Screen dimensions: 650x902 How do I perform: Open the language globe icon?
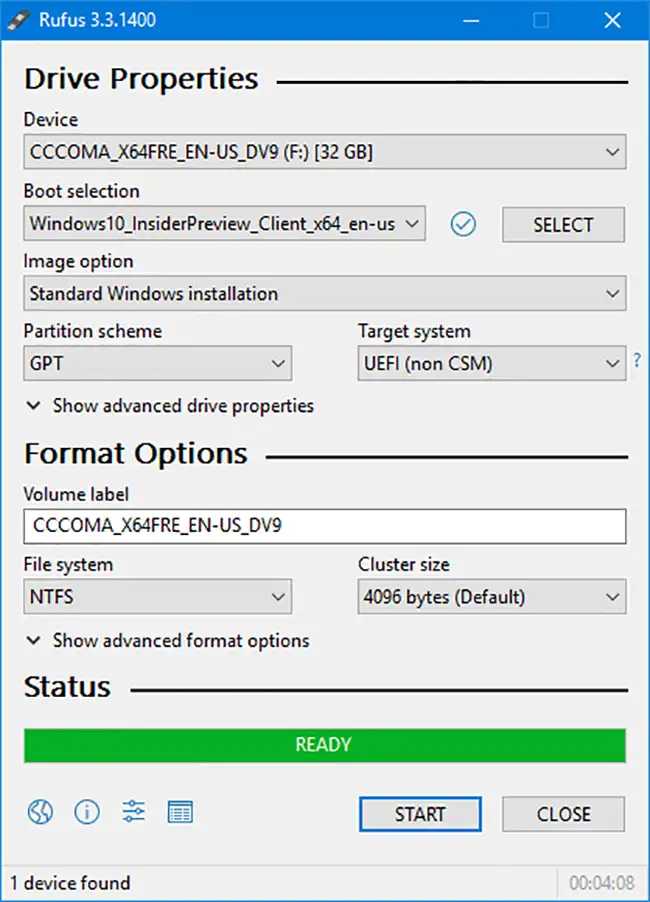tap(40, 812)
